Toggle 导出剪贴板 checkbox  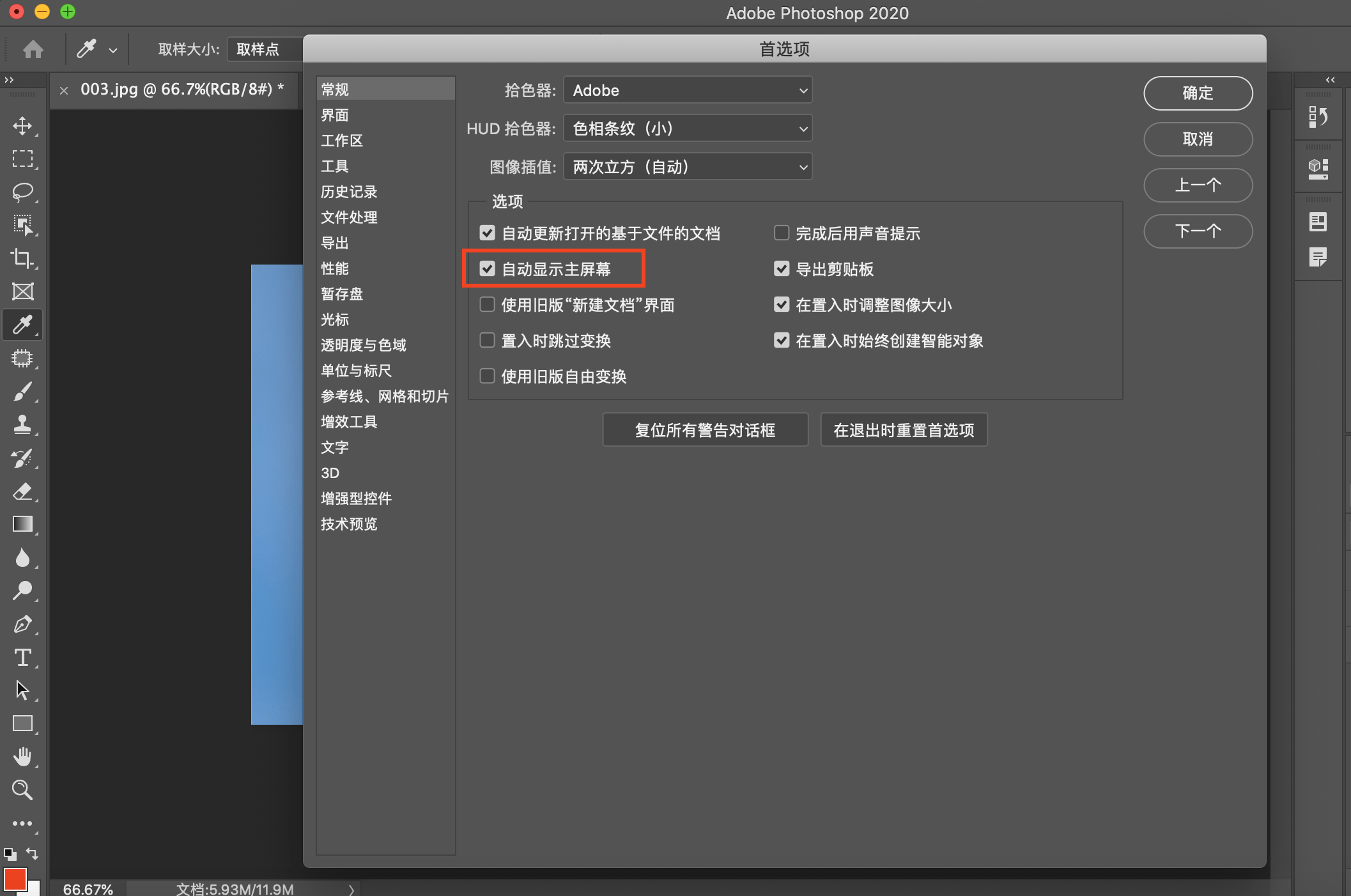(781, 268)
